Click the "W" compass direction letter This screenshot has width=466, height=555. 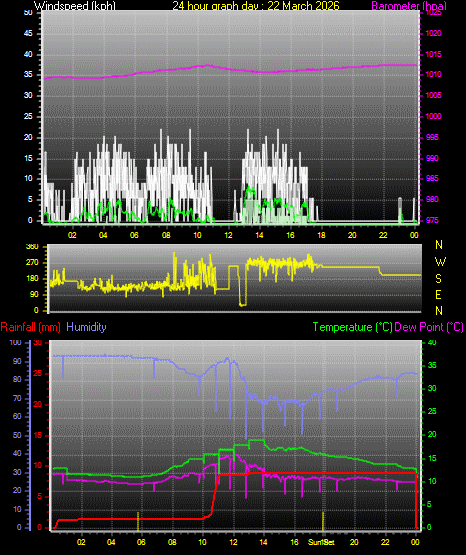point(440,262)
